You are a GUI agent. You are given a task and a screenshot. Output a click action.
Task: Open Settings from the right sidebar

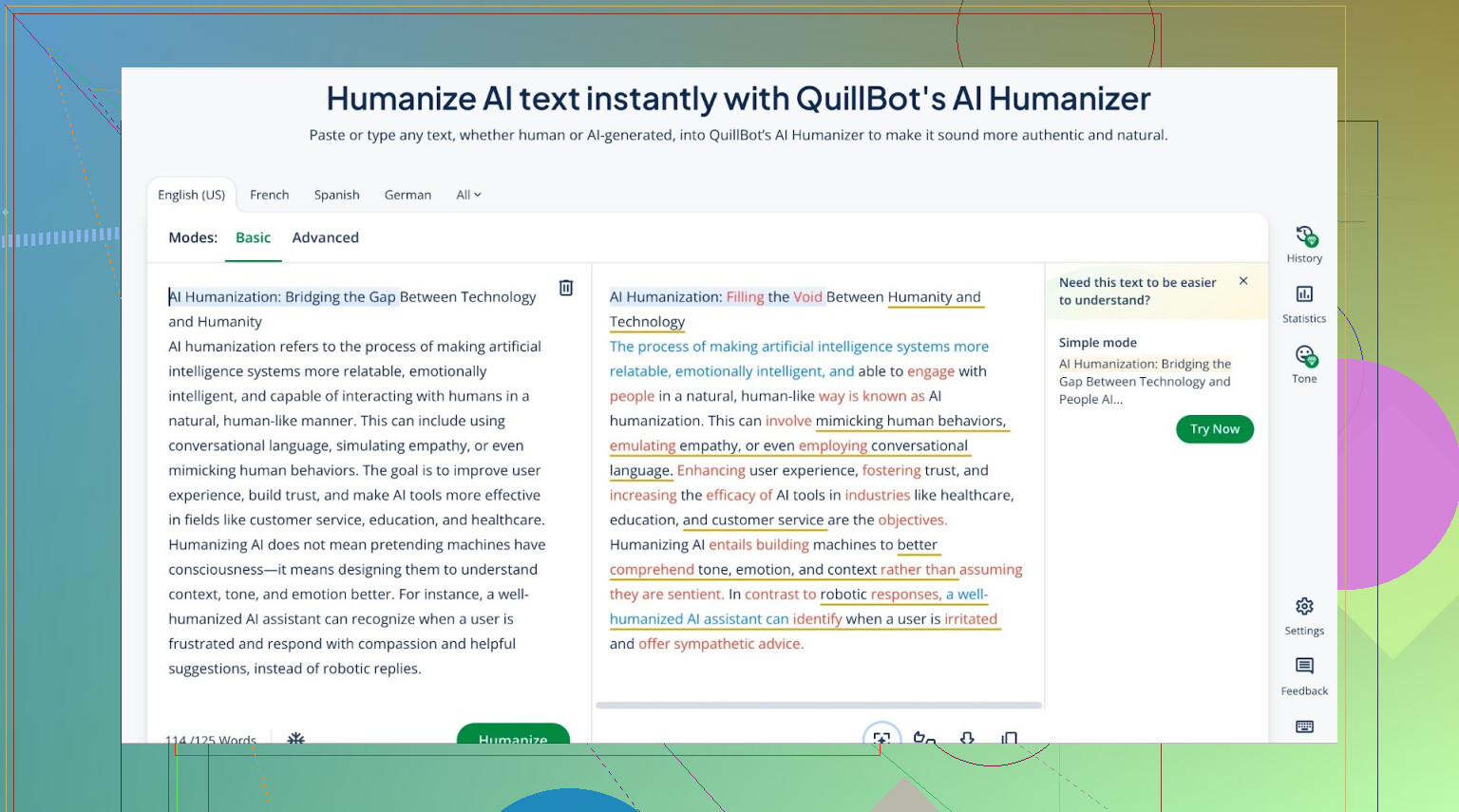[x=1304, y=607]
